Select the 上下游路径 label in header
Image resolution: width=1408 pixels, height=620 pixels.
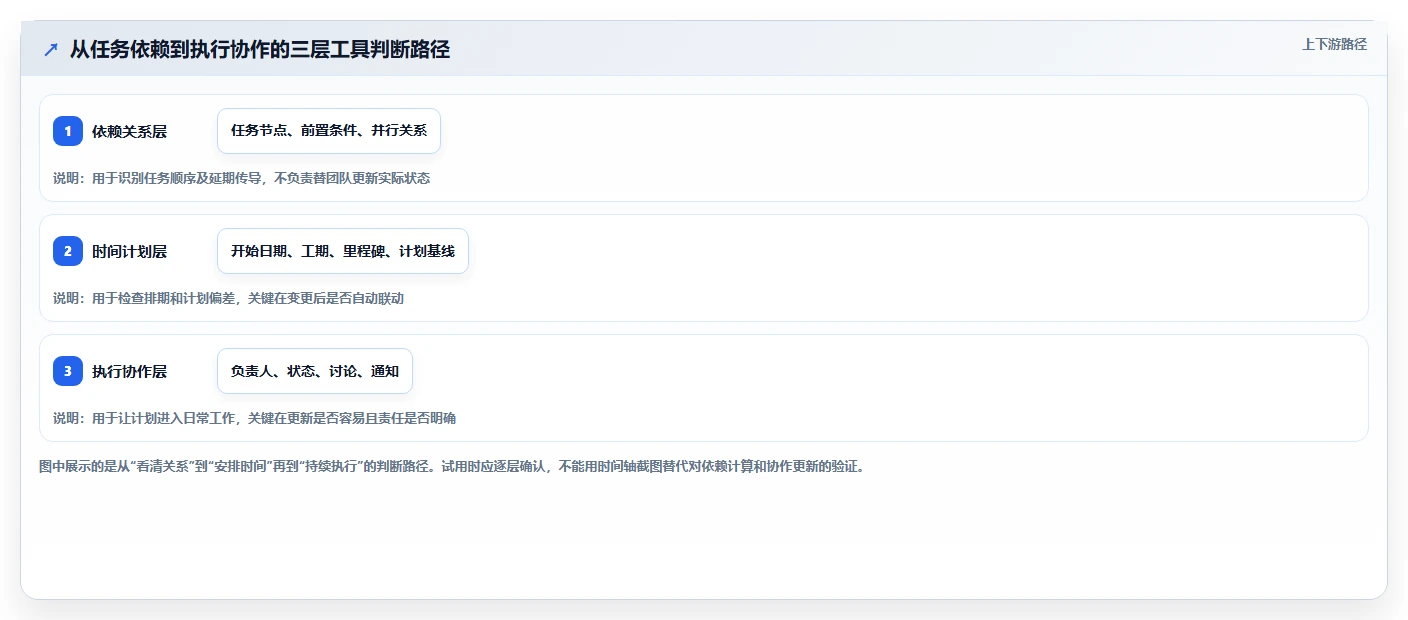(x=1334, y=44)
